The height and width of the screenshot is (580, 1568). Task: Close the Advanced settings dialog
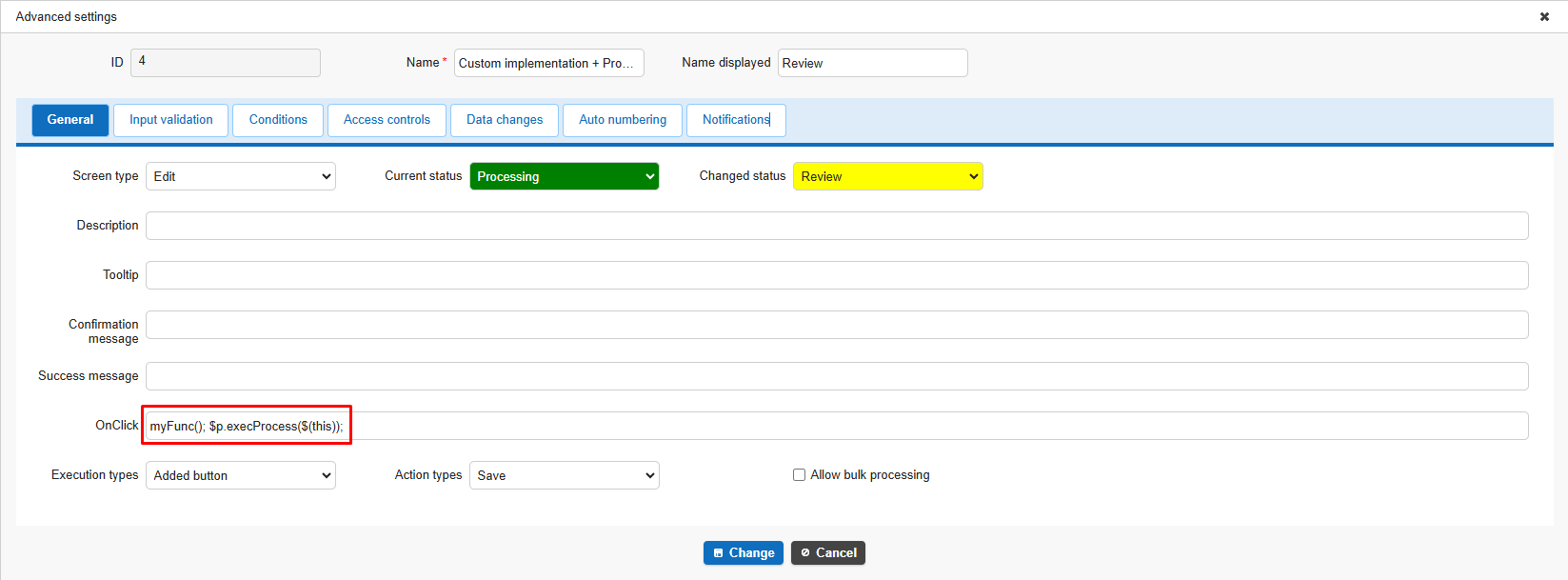click(x=1544, y=16)
